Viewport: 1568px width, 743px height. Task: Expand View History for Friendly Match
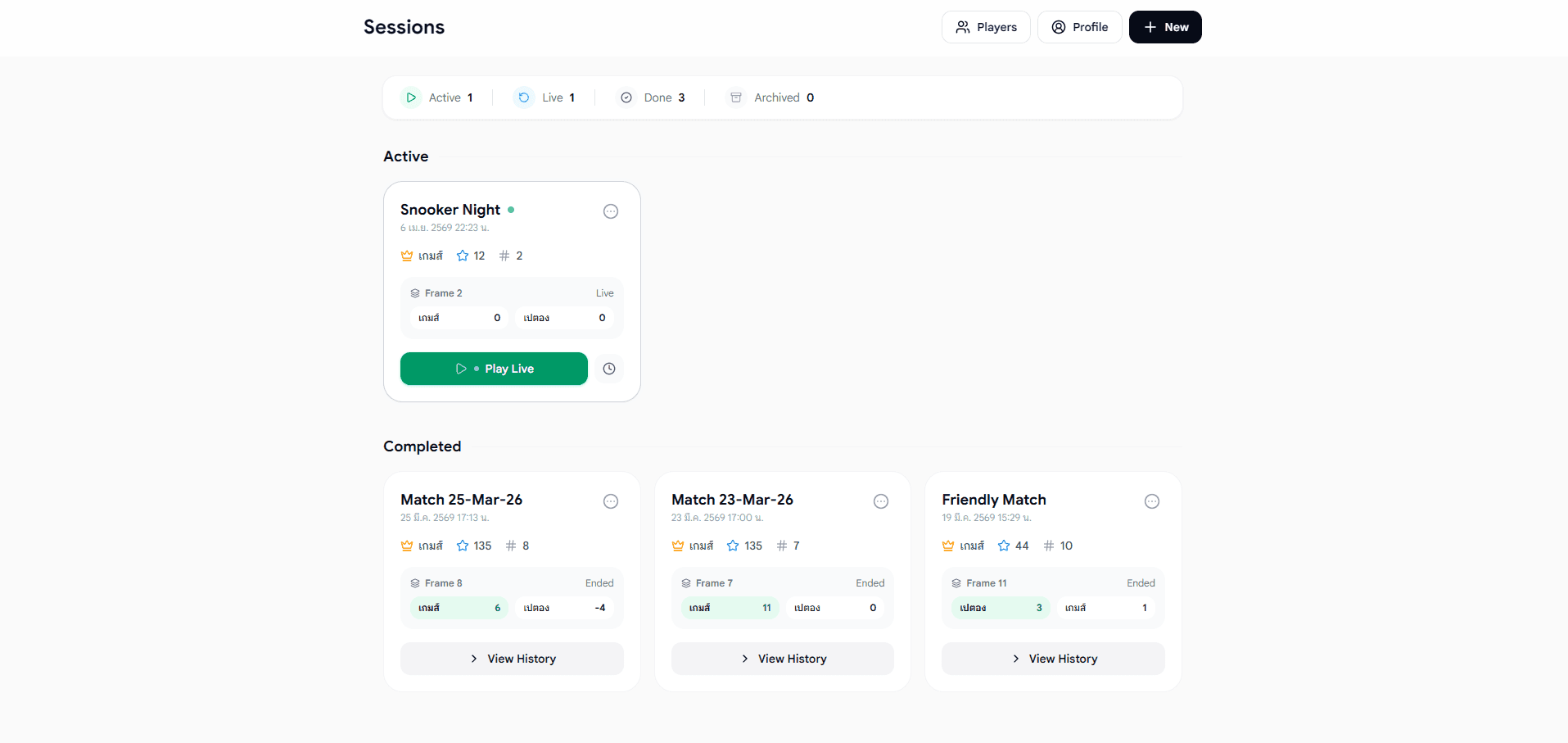tap(1053, 659)
